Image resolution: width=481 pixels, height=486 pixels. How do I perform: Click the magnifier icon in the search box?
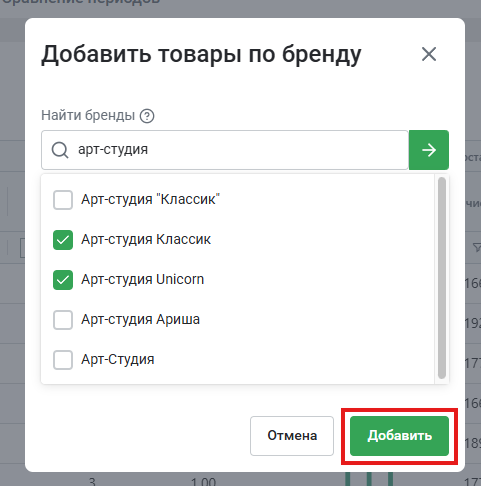pos(60,150)
